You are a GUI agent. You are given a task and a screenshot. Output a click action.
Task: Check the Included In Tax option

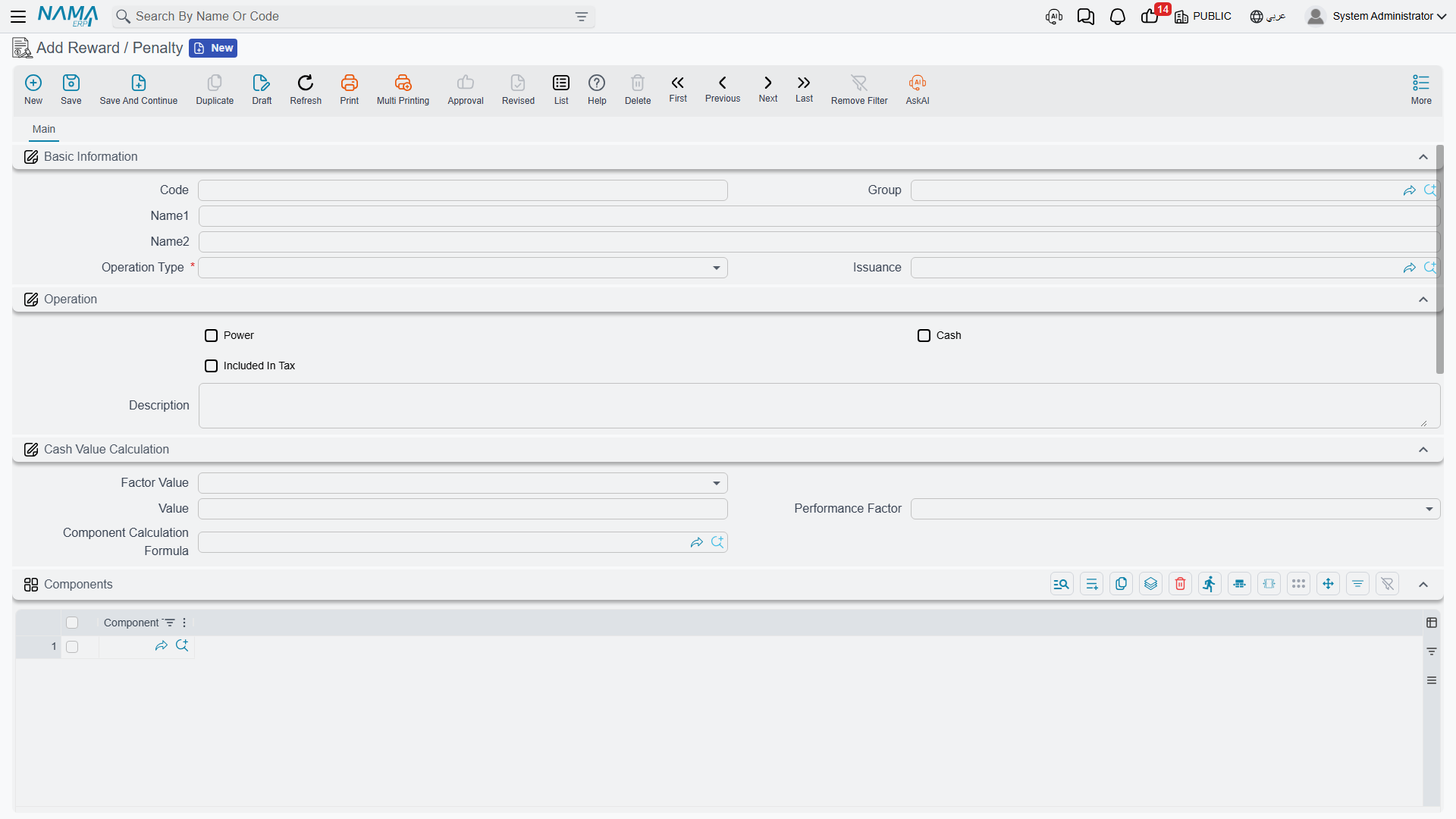click(211, 366)
